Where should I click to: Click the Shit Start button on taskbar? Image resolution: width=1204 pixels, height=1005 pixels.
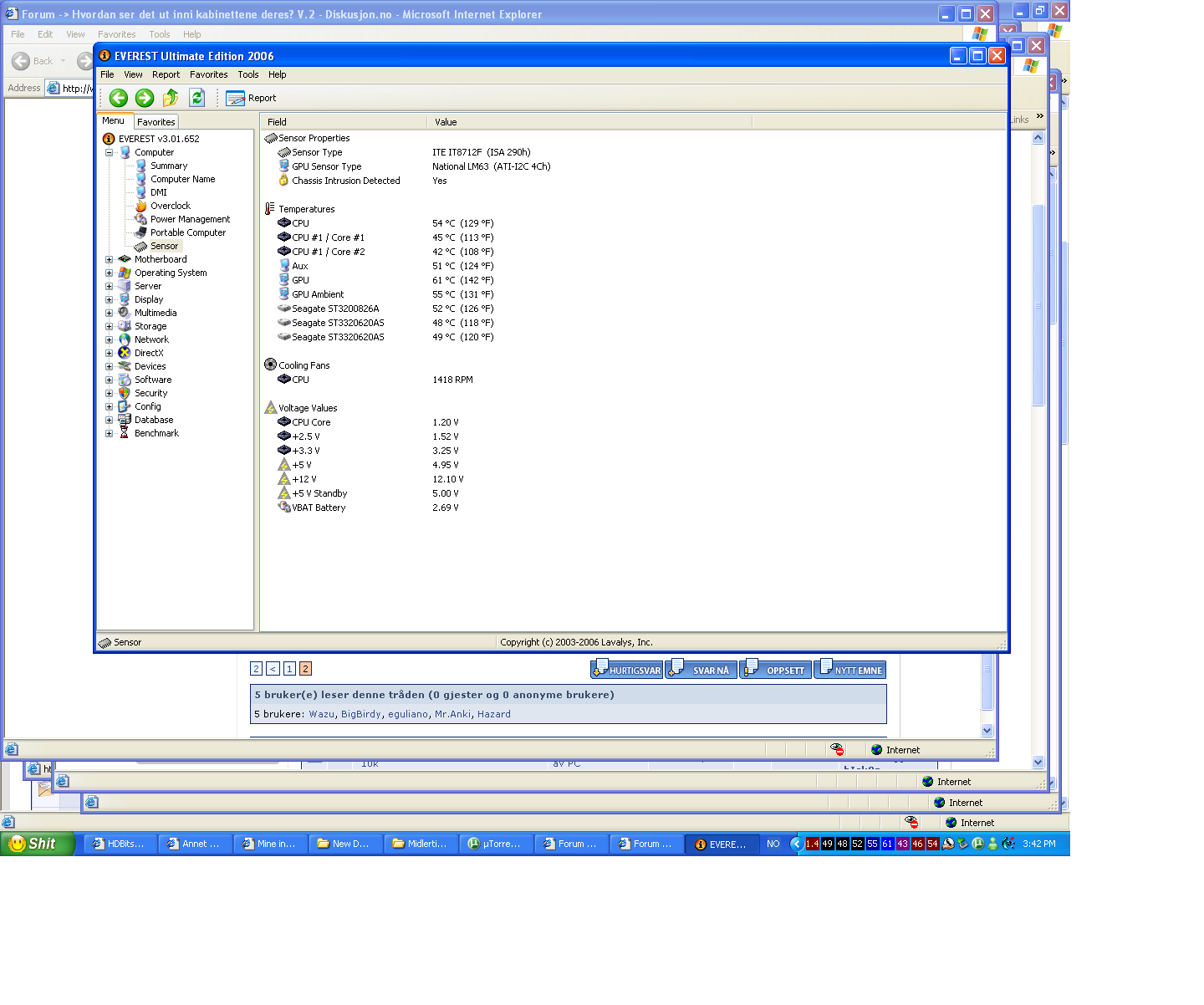tap(38, 844)
